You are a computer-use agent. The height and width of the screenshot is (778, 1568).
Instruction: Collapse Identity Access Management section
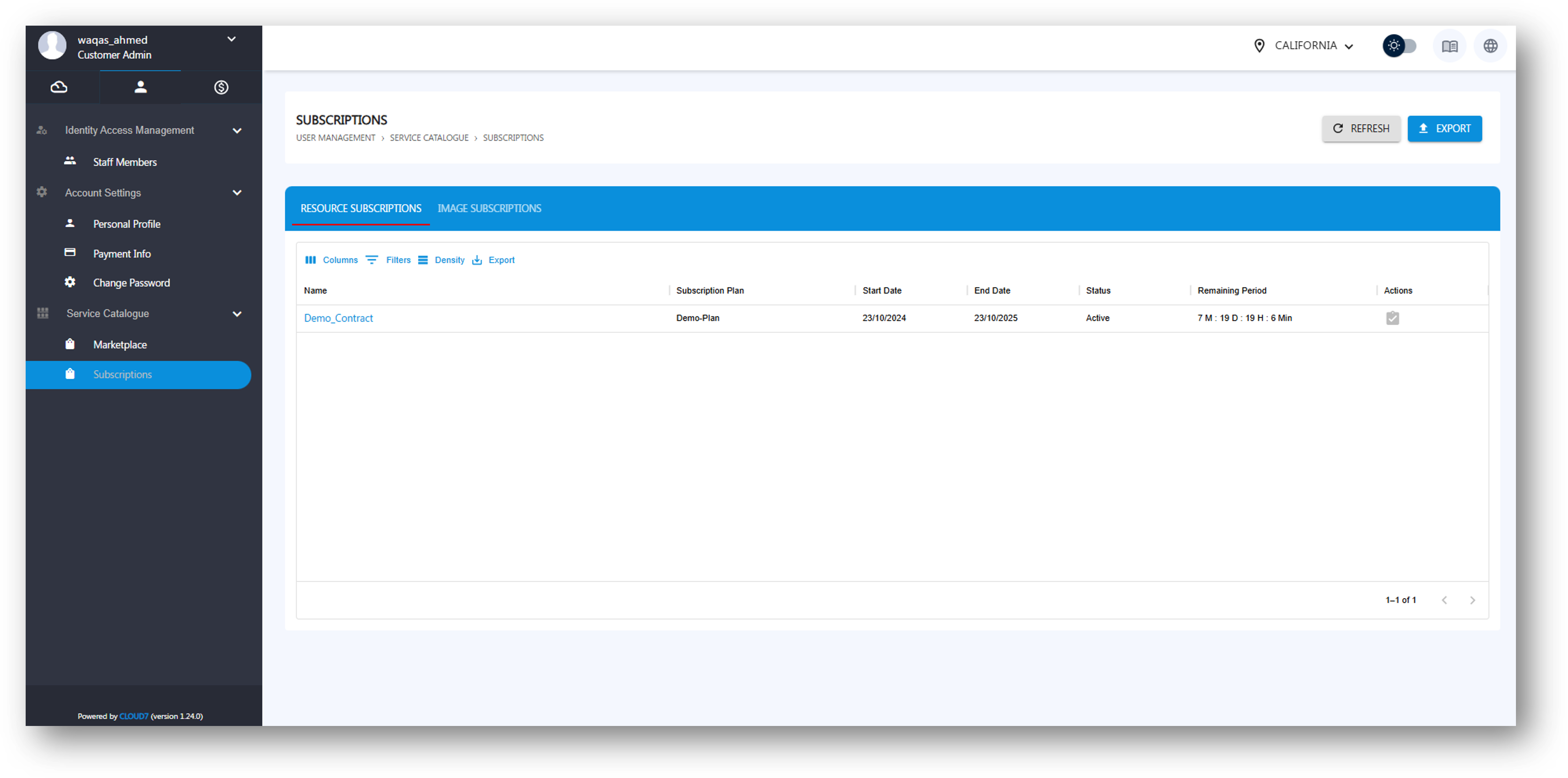tap(237, 131)
